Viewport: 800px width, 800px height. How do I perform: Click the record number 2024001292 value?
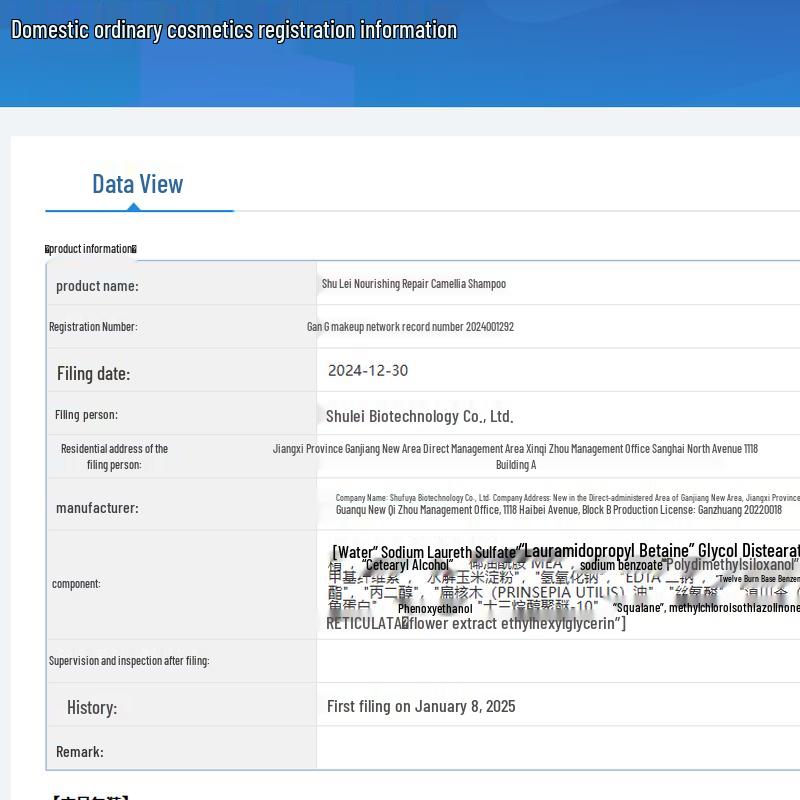tap(410, 327)
